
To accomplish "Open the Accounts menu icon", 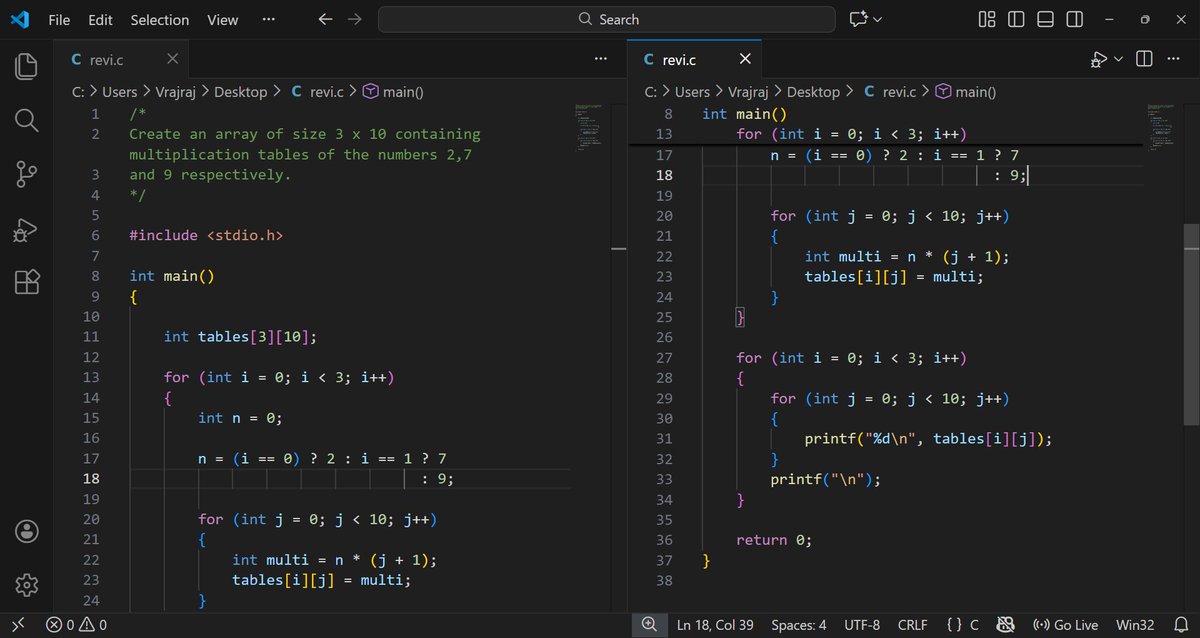I will point(27,531).
